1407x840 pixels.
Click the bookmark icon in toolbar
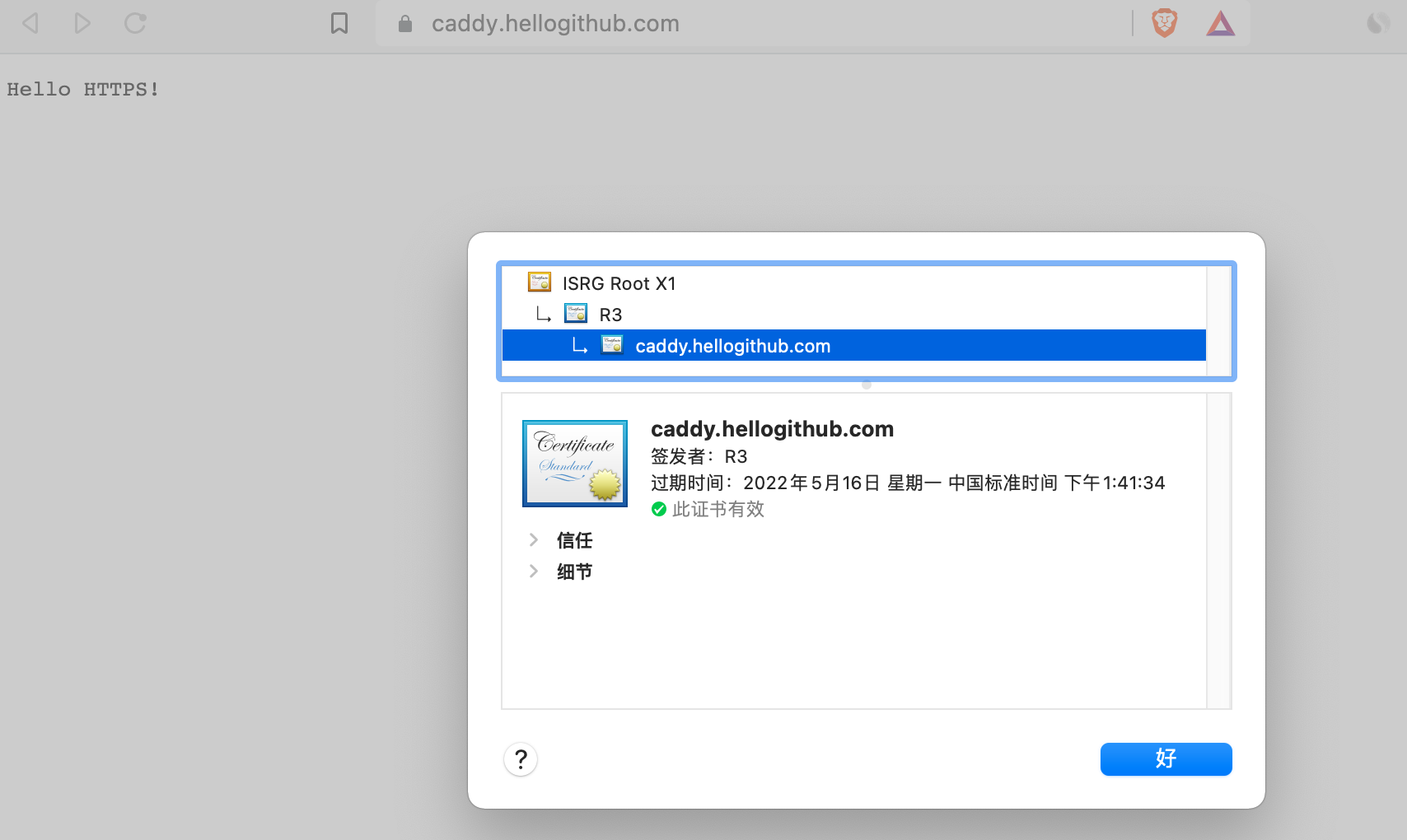tap(339, 23)
